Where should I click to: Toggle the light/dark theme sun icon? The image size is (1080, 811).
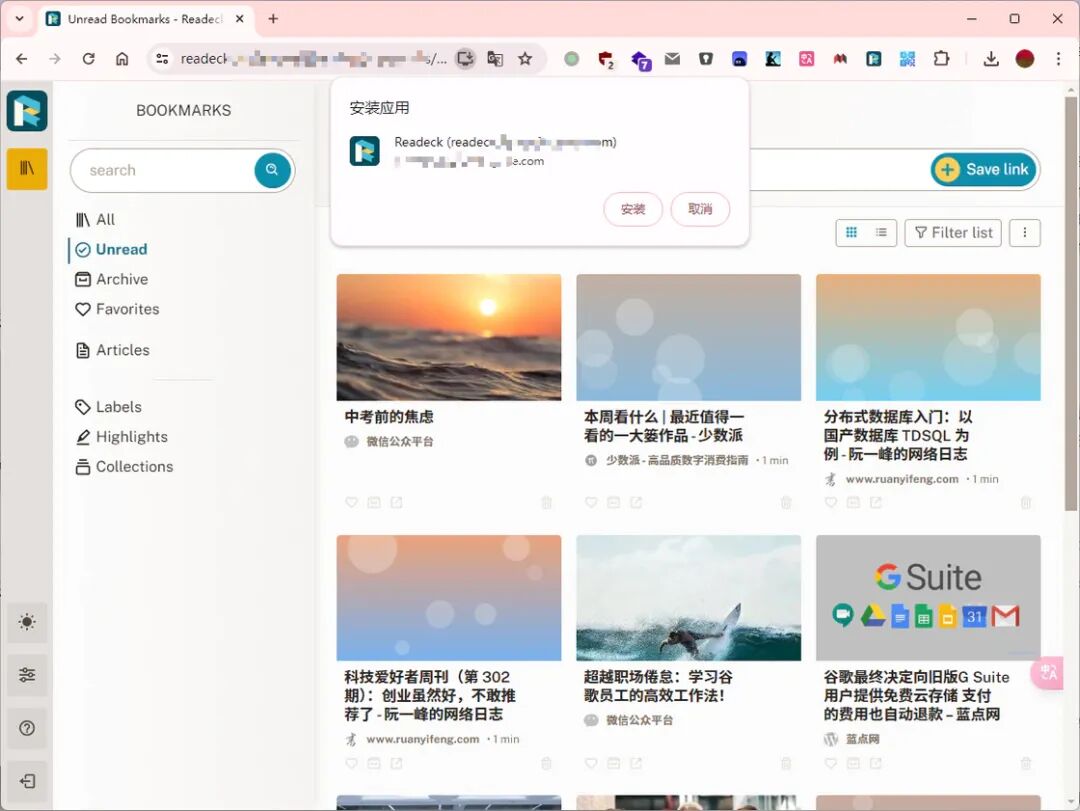point(27,622)
